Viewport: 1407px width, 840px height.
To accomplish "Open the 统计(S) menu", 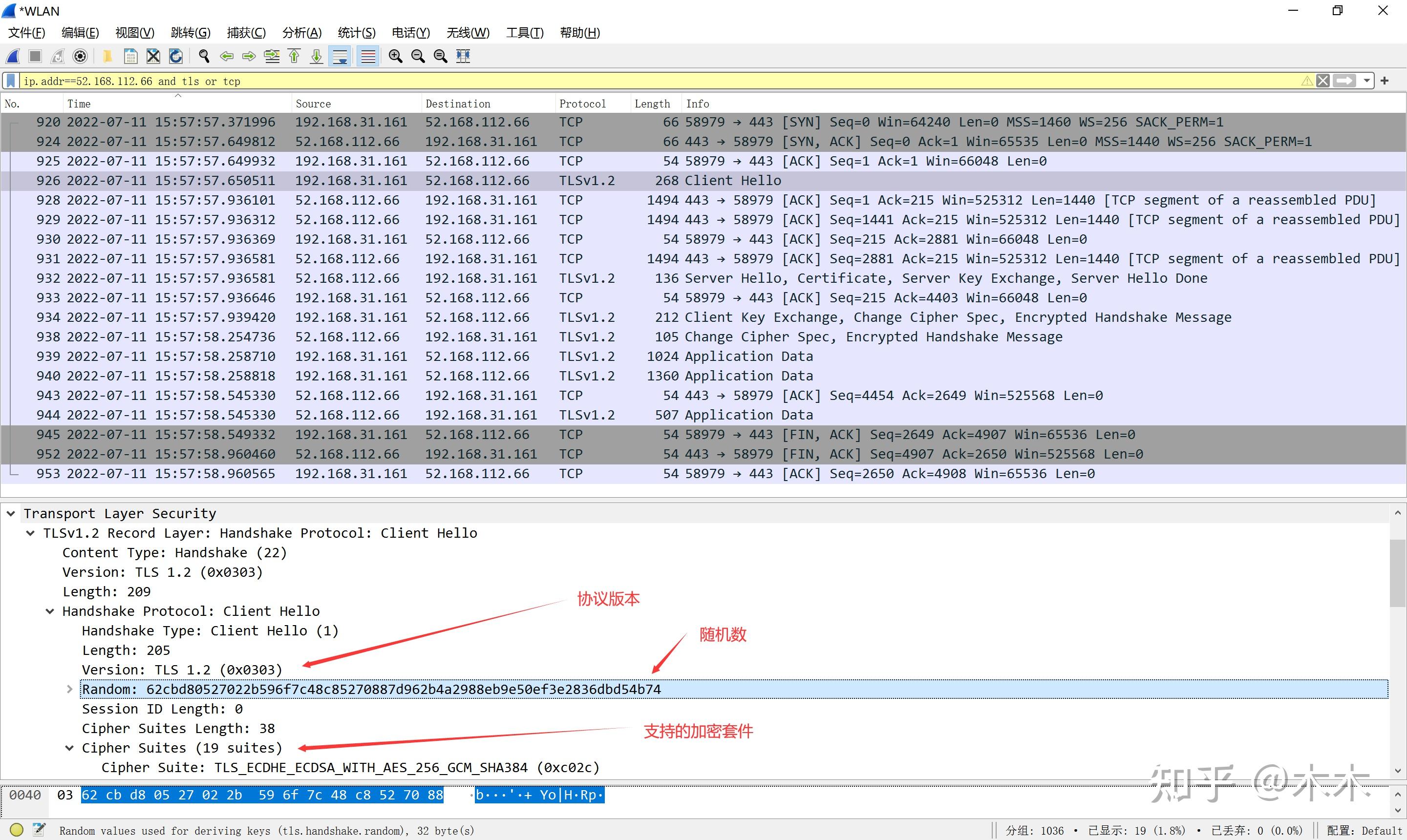I will tap(357, 33).
